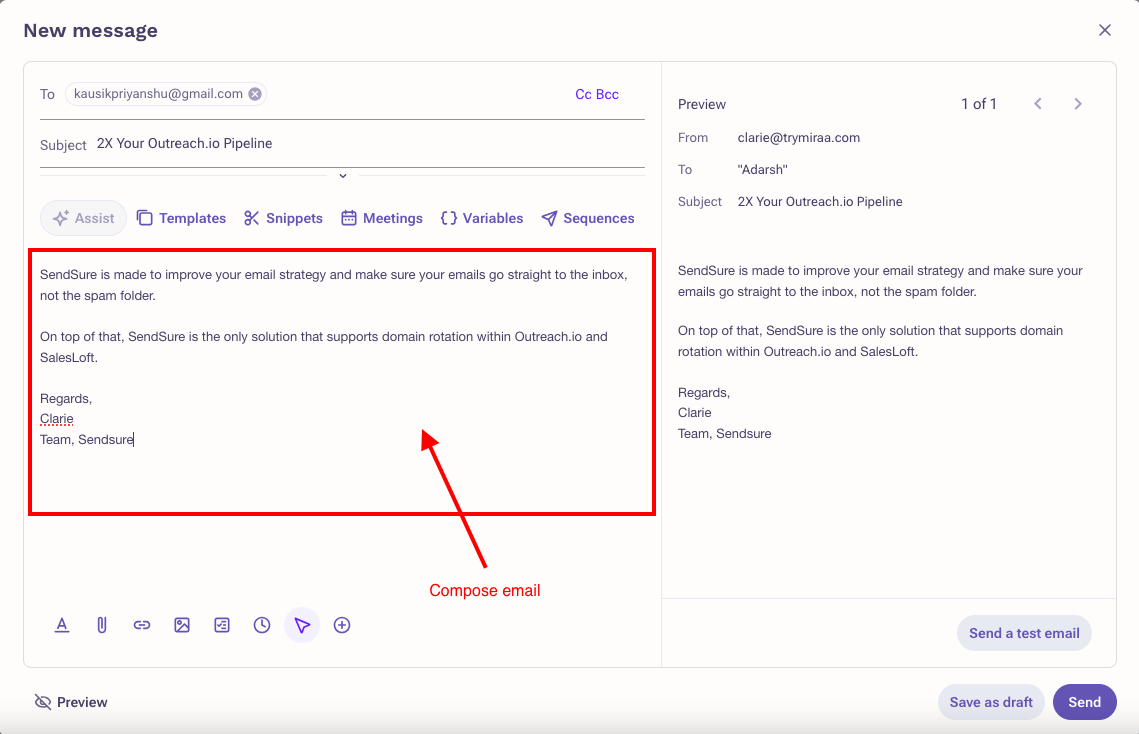Add a task checklist icon
Viewport: 1139px width, 734px height.
222,625
